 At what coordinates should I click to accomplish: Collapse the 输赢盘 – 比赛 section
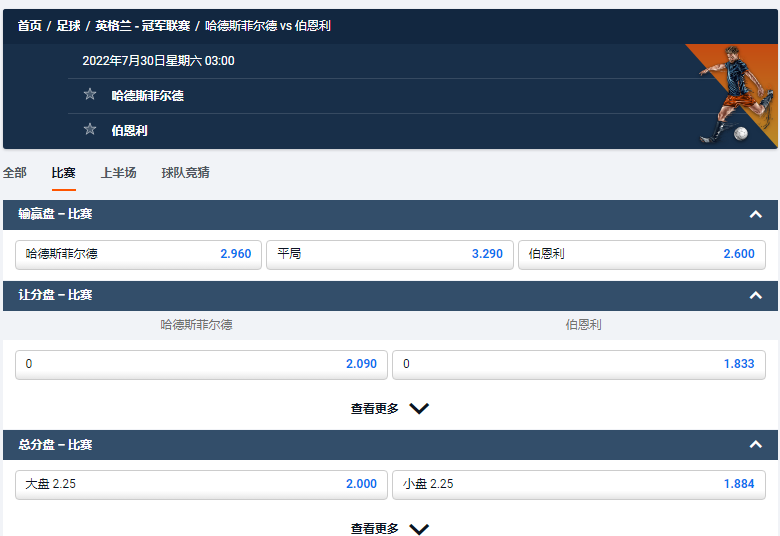click(x=755, y=214)
